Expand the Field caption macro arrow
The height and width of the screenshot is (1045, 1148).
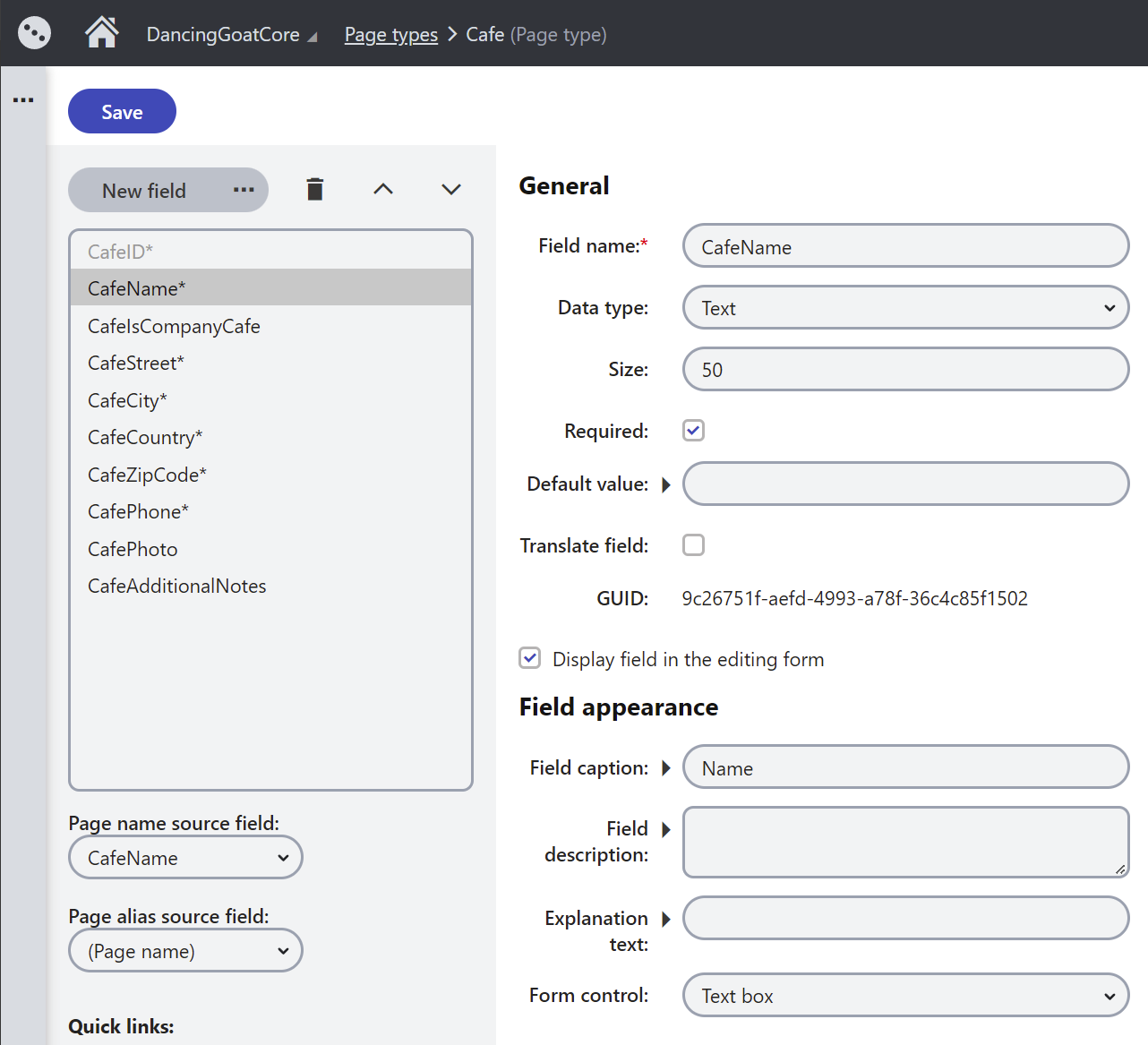point(666,768)
